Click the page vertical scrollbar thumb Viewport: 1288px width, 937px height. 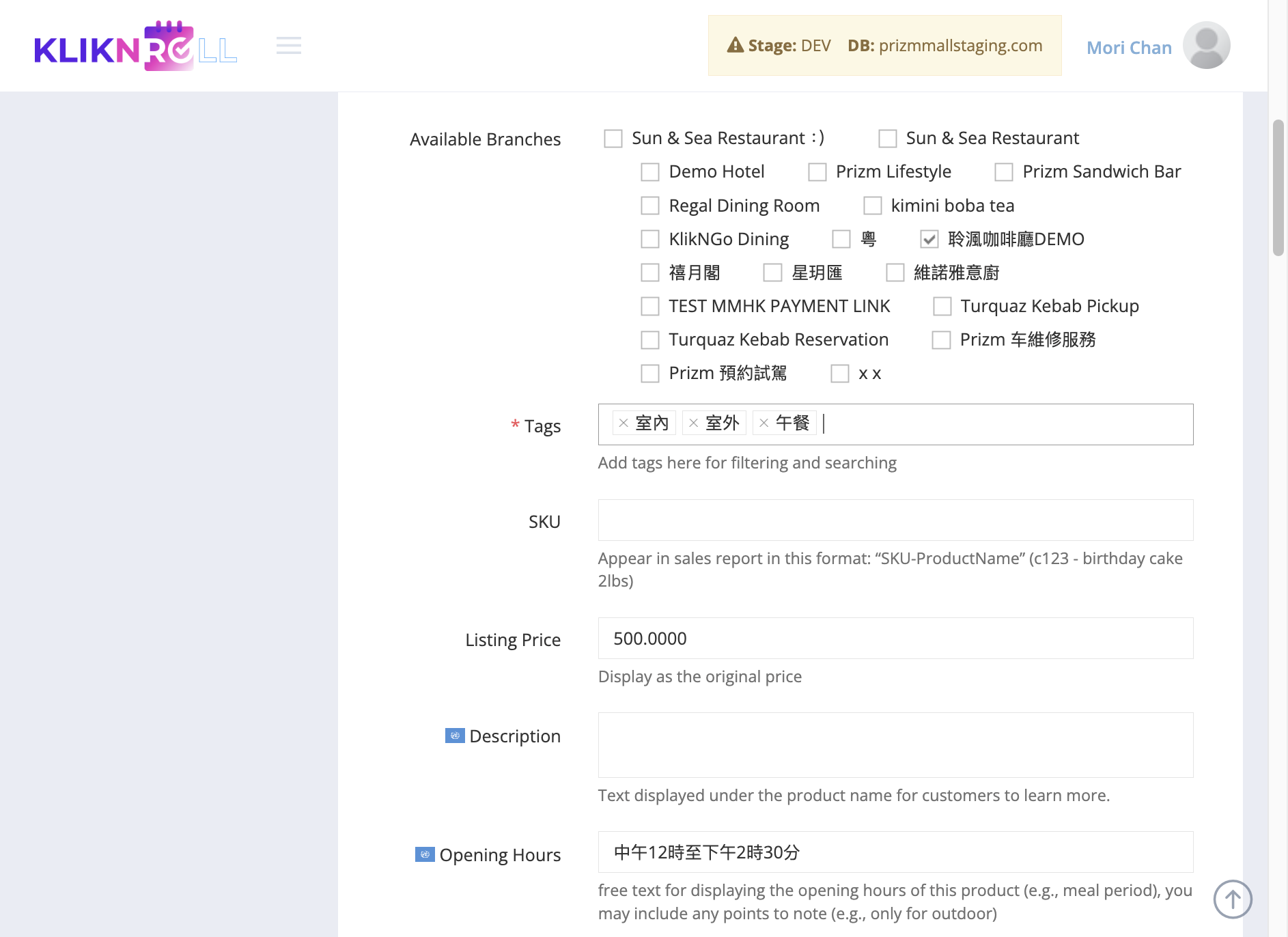1278,188
